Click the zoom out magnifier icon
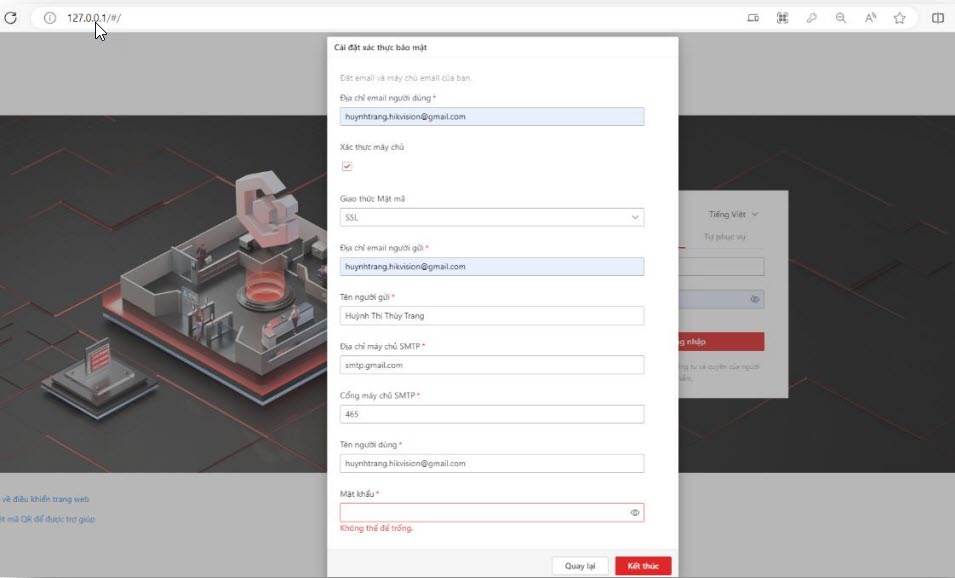955x578 pixels. (x=841, y=18)
